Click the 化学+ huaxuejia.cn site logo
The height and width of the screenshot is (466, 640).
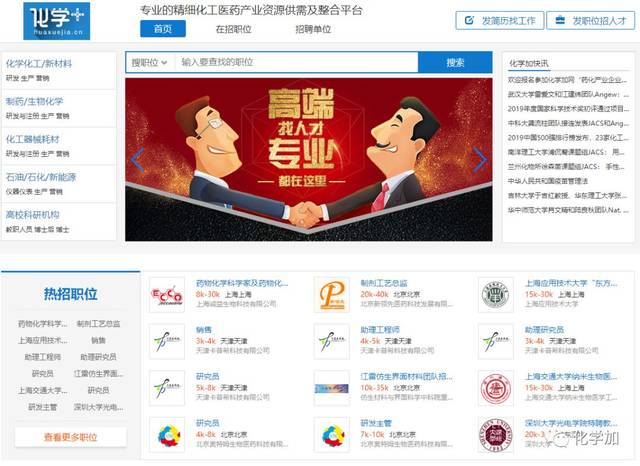[x=56, y=21]
